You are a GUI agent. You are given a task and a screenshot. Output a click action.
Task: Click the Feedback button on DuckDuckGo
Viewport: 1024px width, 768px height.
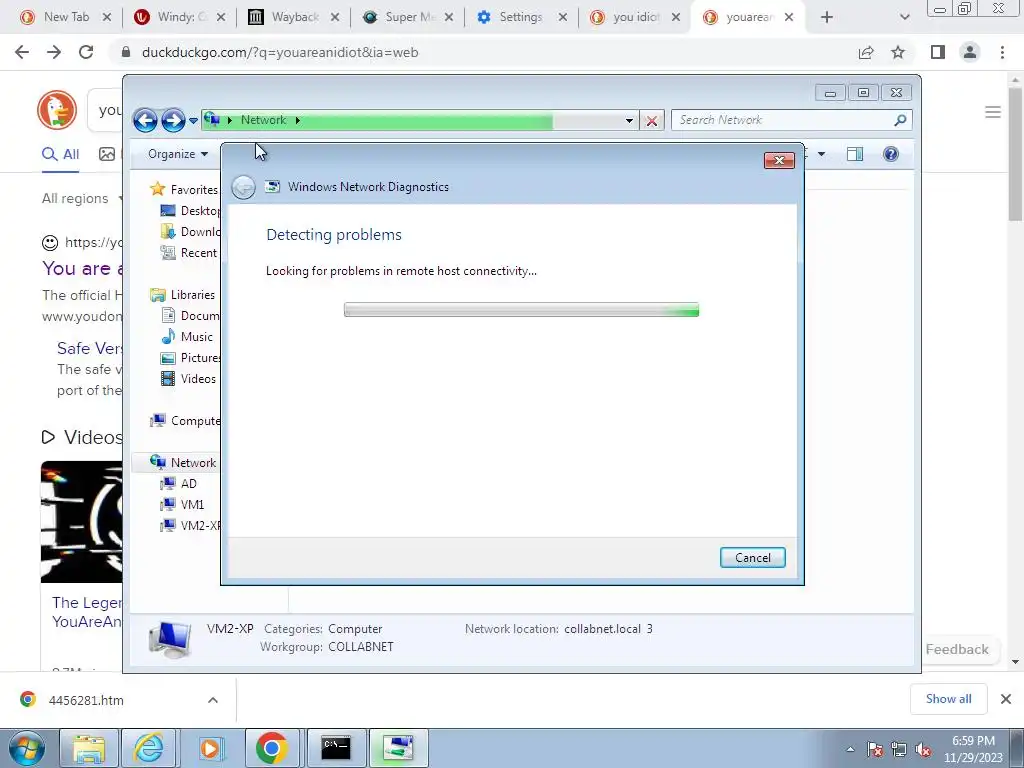tap(957, 649)
